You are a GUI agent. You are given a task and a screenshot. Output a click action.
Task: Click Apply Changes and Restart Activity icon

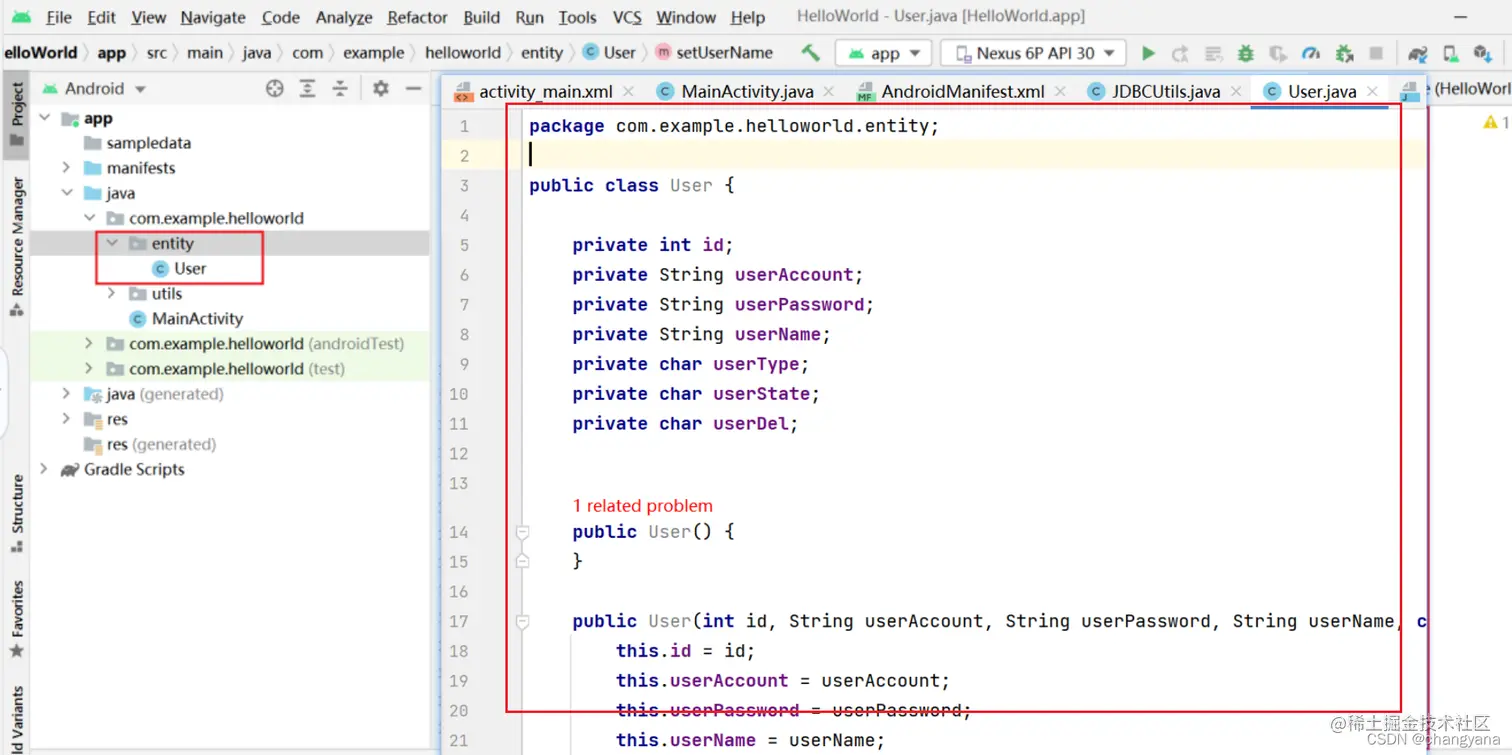[1181, 53]
